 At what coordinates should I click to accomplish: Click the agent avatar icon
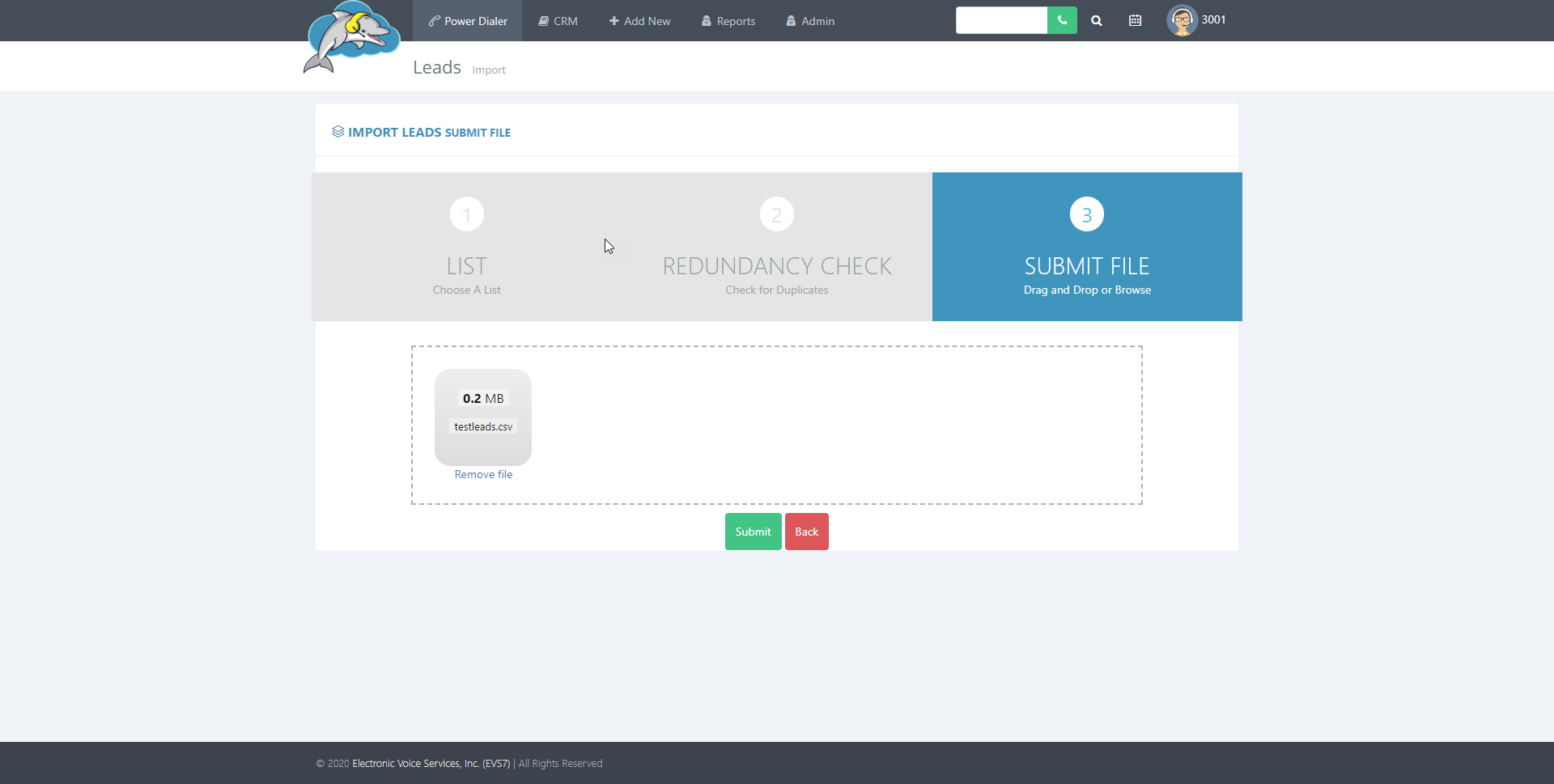click(x=1182, y=20)
